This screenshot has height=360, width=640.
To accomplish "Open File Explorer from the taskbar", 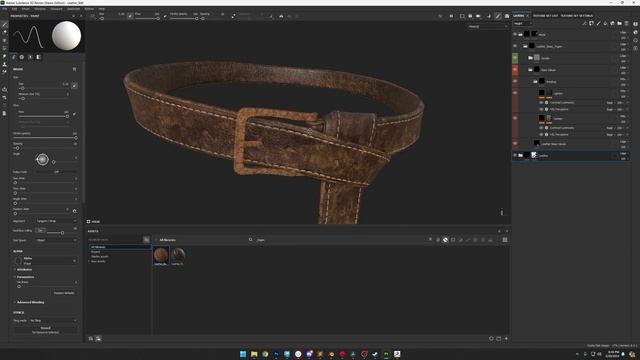I will coord(254,354).
